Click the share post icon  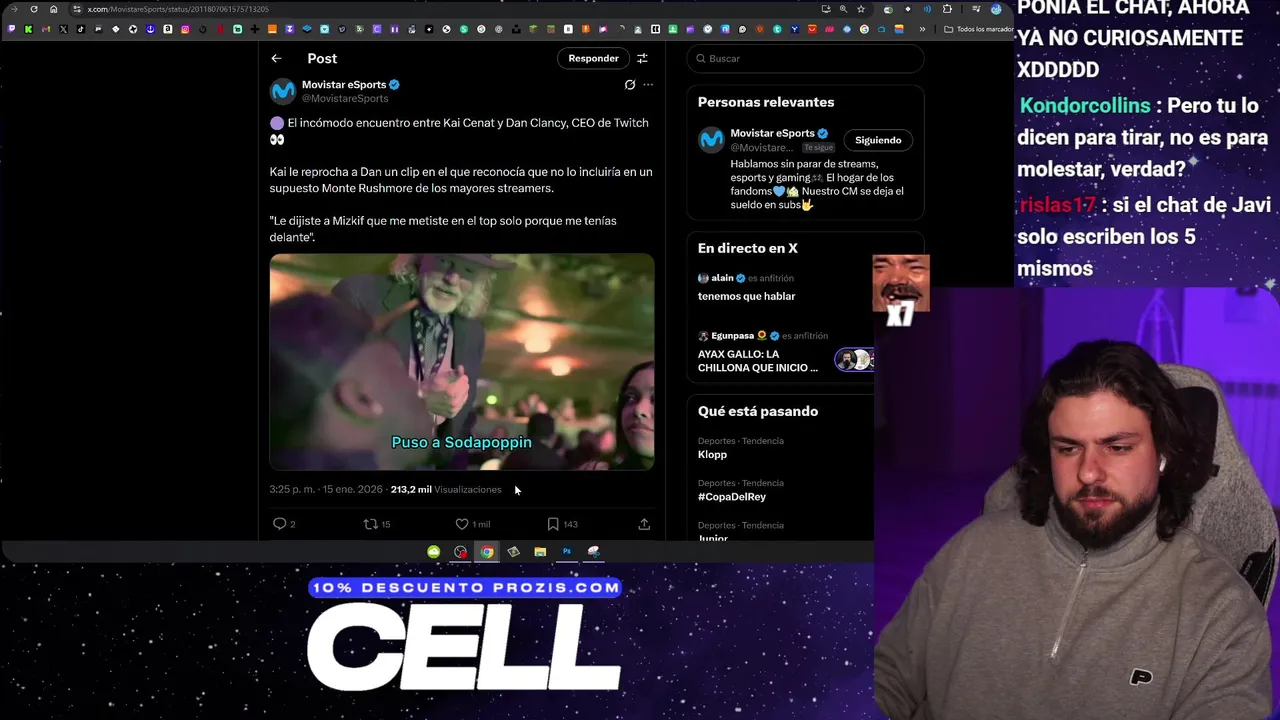coord(644,524)
